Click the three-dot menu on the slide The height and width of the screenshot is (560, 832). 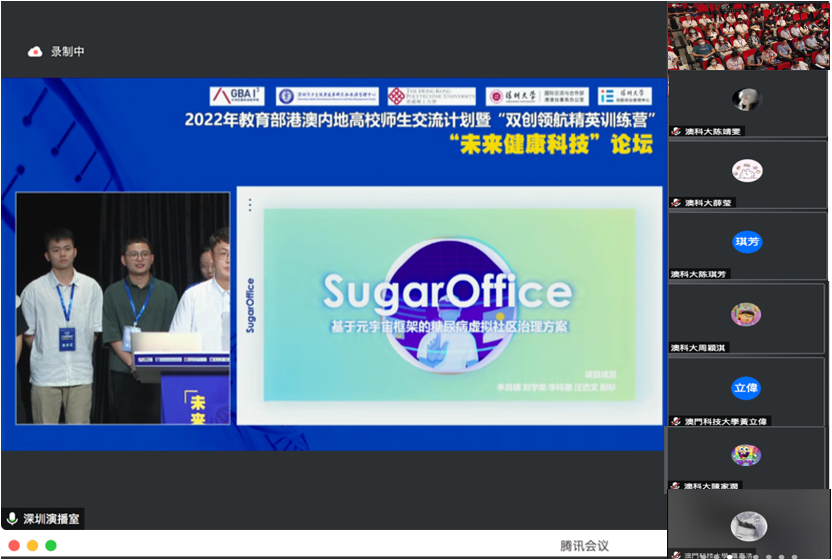(250, 205)
